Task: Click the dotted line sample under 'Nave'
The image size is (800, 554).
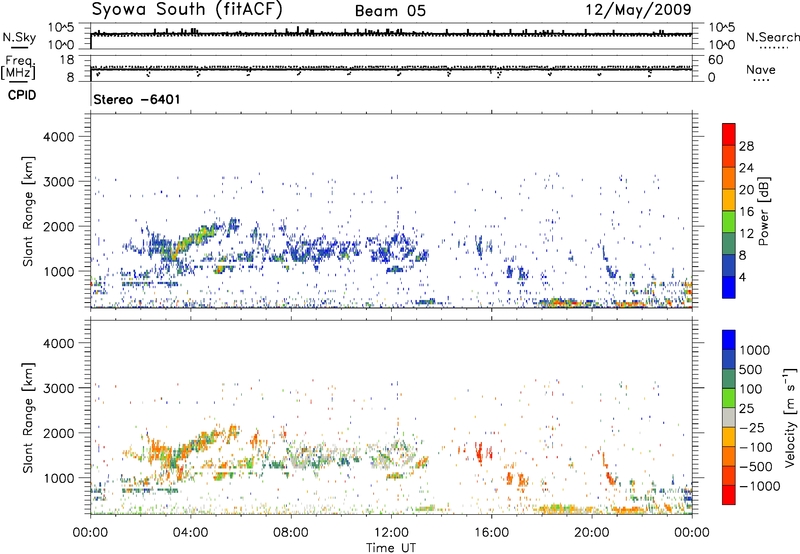Action: click(761, 80)
